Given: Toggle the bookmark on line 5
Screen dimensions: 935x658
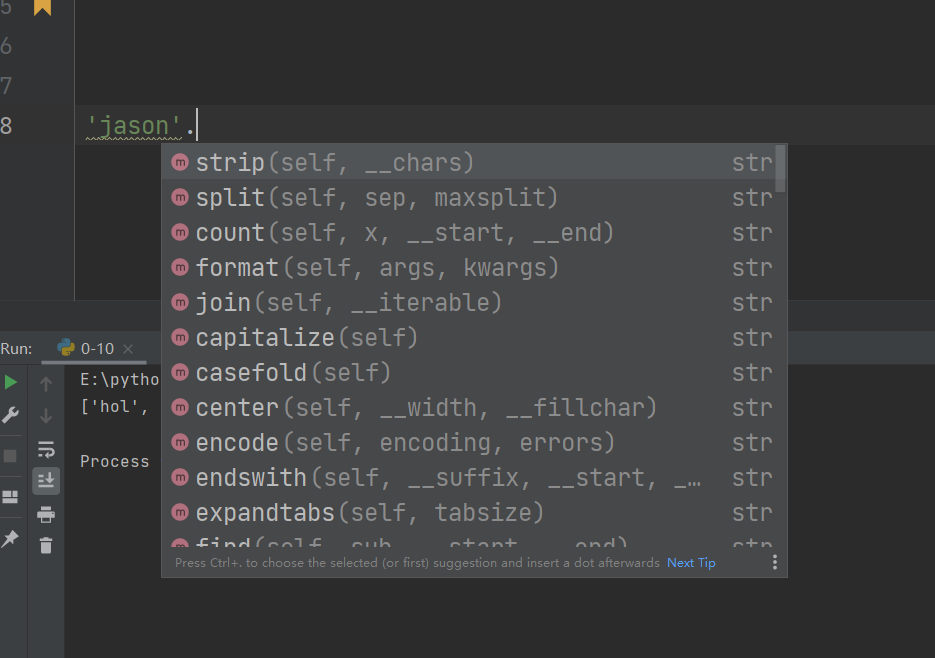Looking at the screenshot, I should (42, 7).
